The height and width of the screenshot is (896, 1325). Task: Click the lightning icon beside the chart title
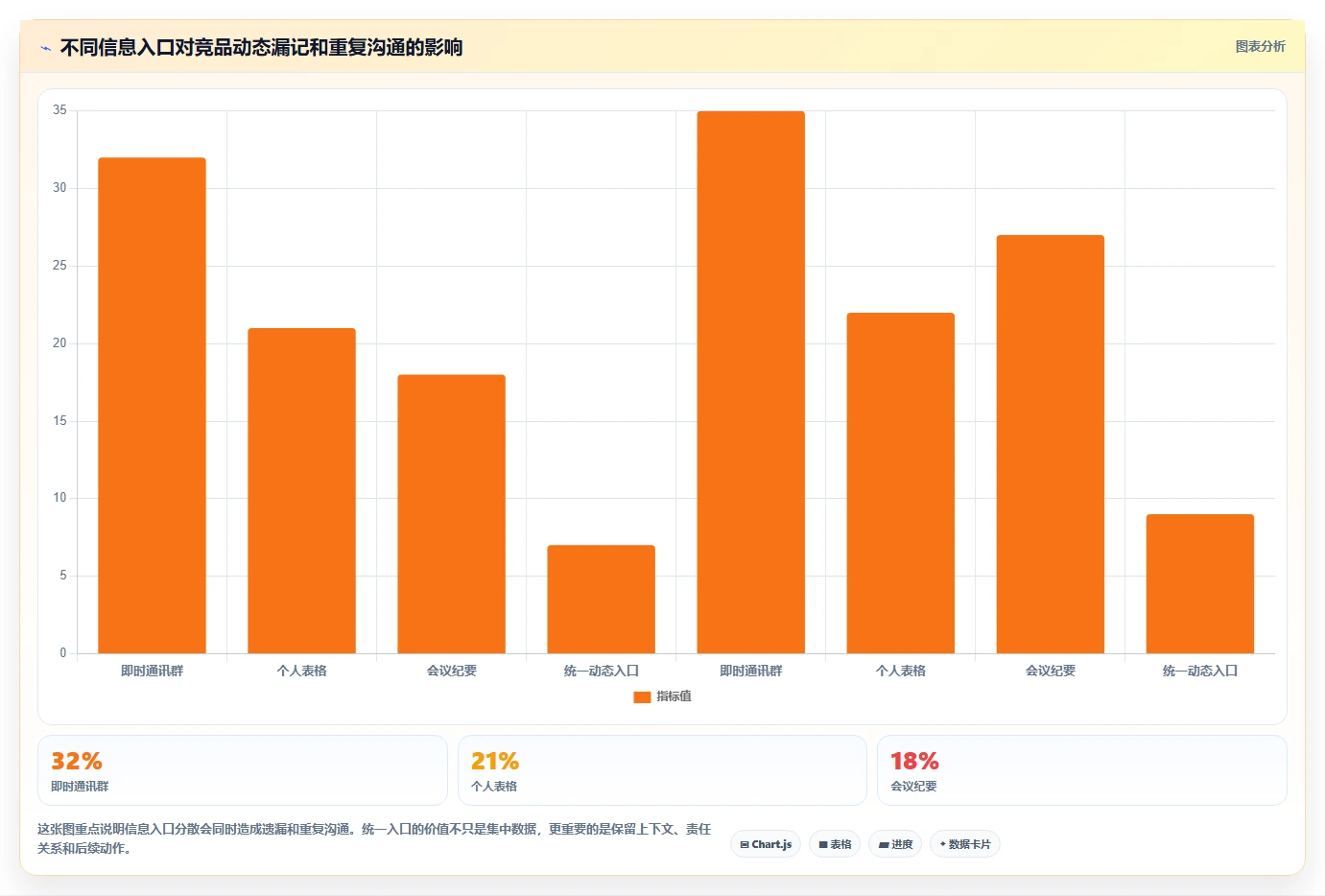[45, 48]
